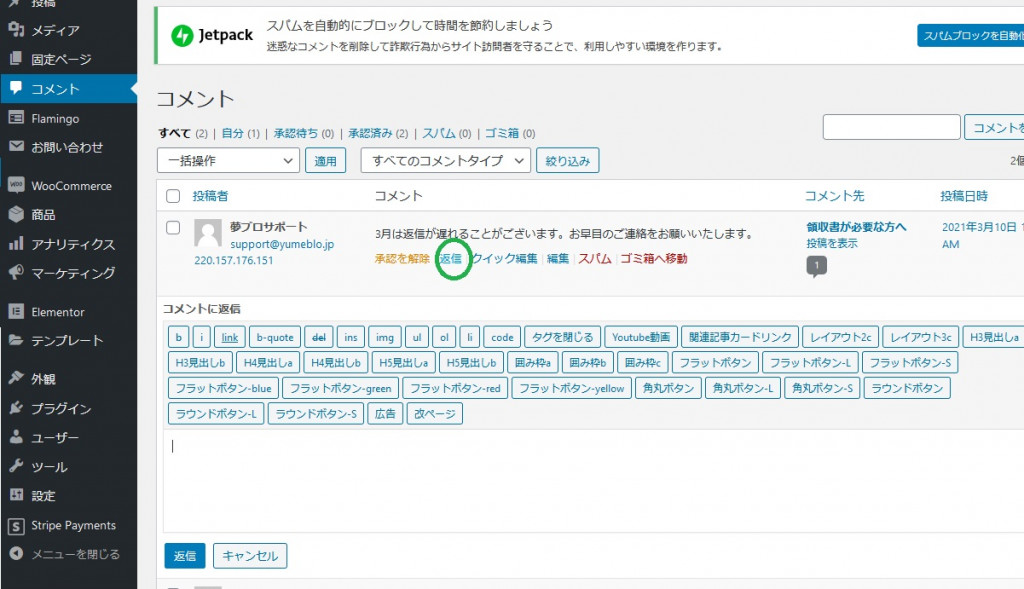Switch to the 承認済み comments filter
Screen dimensions: 1024x589
(370, 133)
